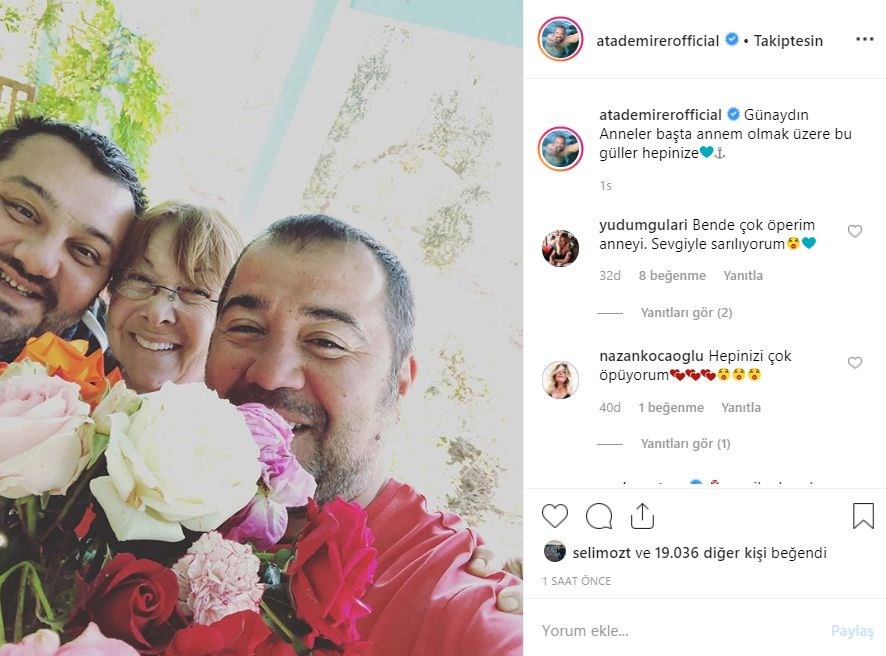Open the atademirerofficial header profile picture
886x656 pixels.
[559, 39]
